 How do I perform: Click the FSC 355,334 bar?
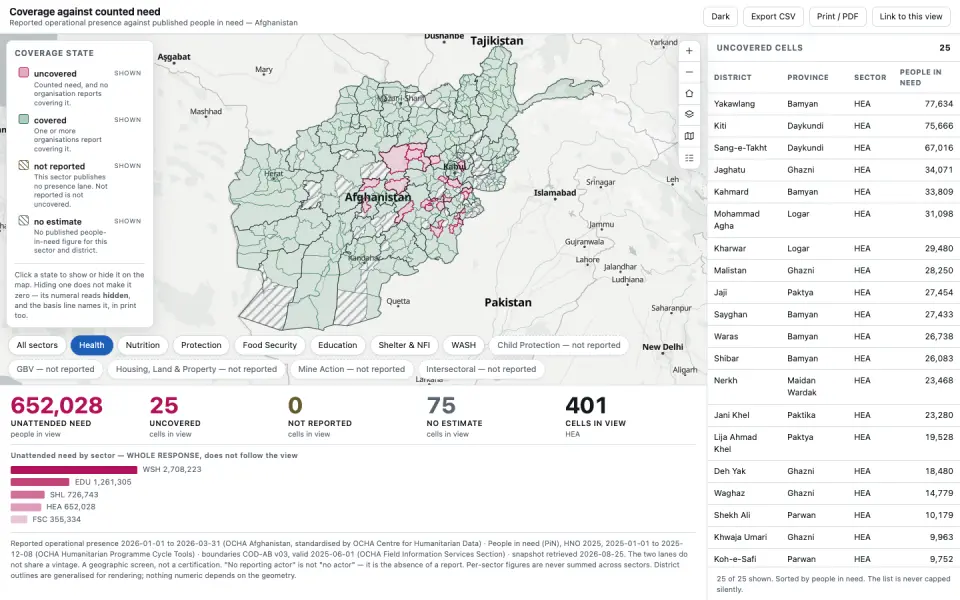coord(19,520)
